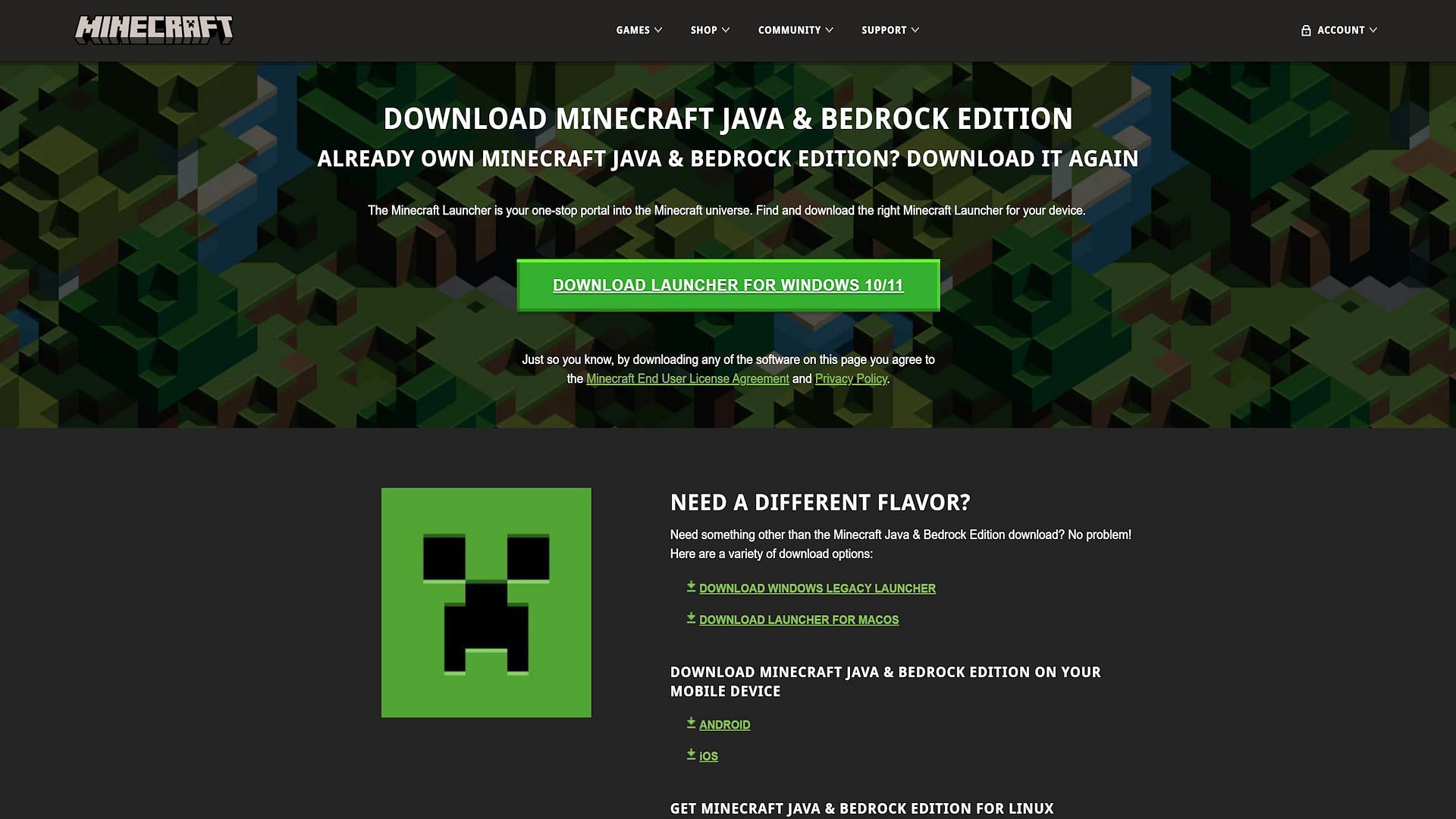
Task: Click the Privacy Policy link
Action: pos(851,378)
